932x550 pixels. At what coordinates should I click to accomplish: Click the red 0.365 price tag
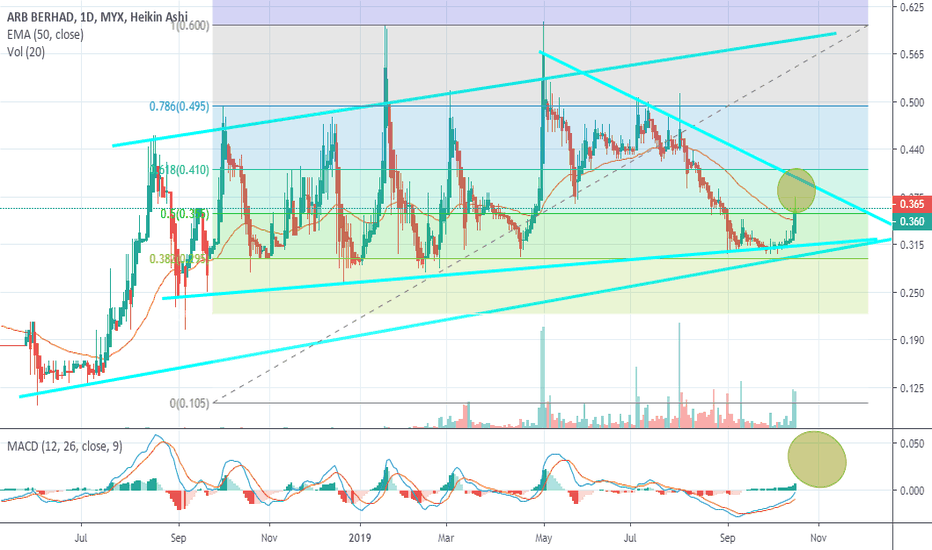pyautogui.click(x=912, y=204)
